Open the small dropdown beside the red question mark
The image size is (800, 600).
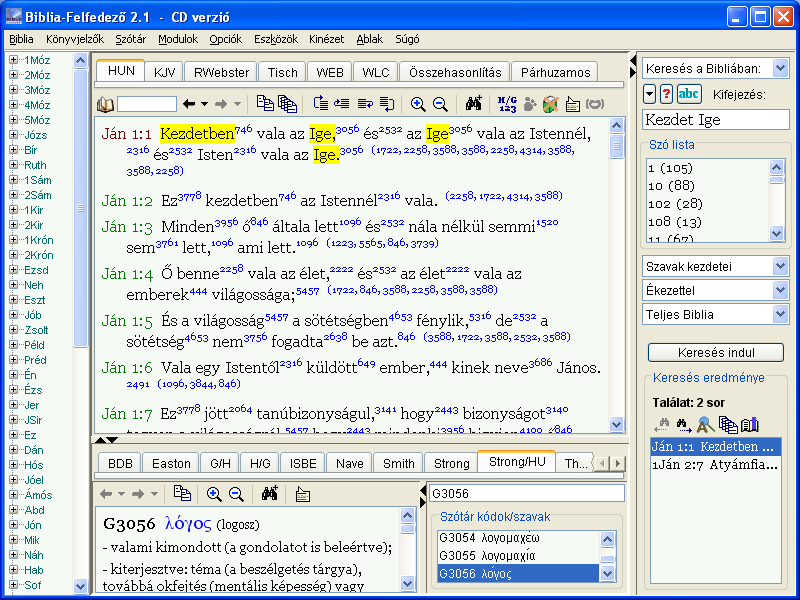649,94
